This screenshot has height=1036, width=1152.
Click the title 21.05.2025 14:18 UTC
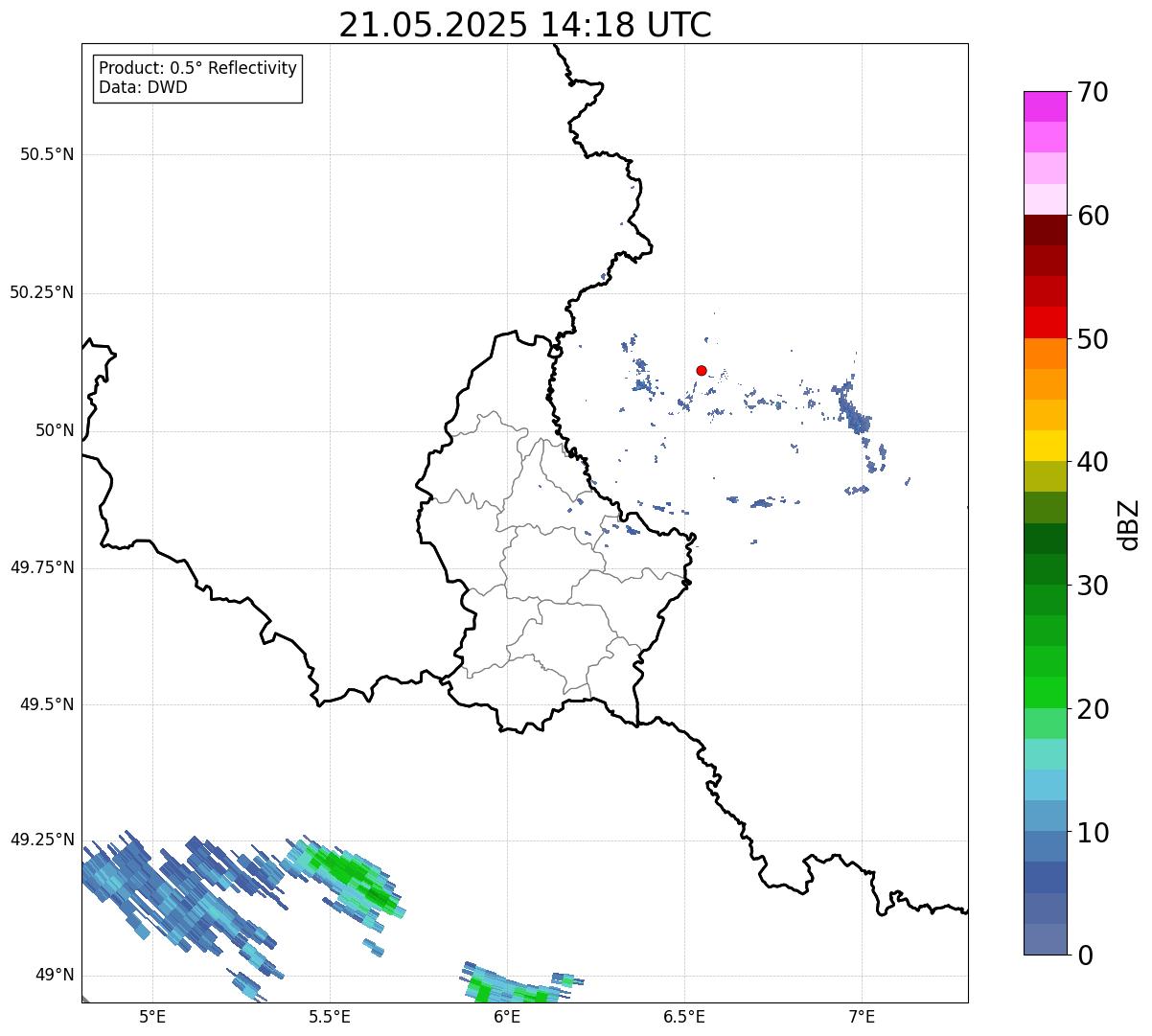coord(525,25)
